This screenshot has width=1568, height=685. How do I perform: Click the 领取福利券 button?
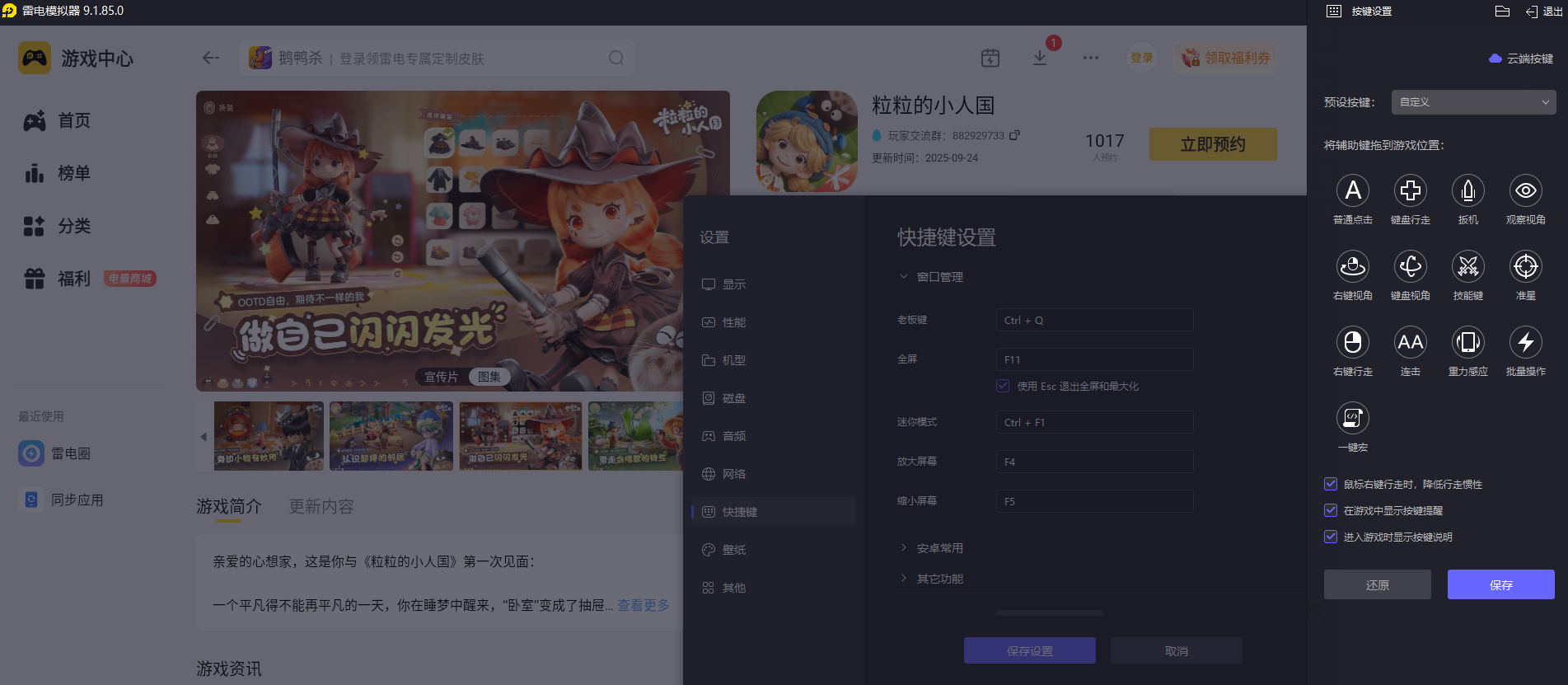coord(1225,58)
